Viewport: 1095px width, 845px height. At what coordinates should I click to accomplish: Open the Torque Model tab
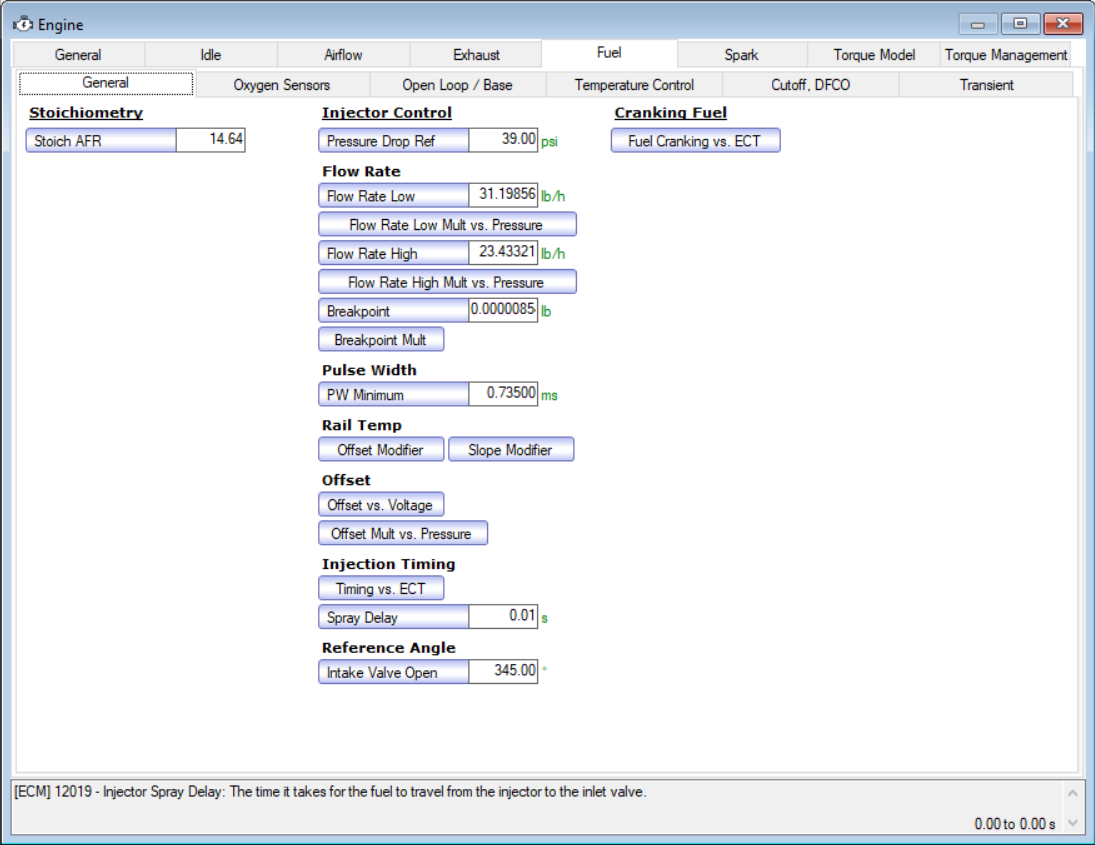point(873,55)
